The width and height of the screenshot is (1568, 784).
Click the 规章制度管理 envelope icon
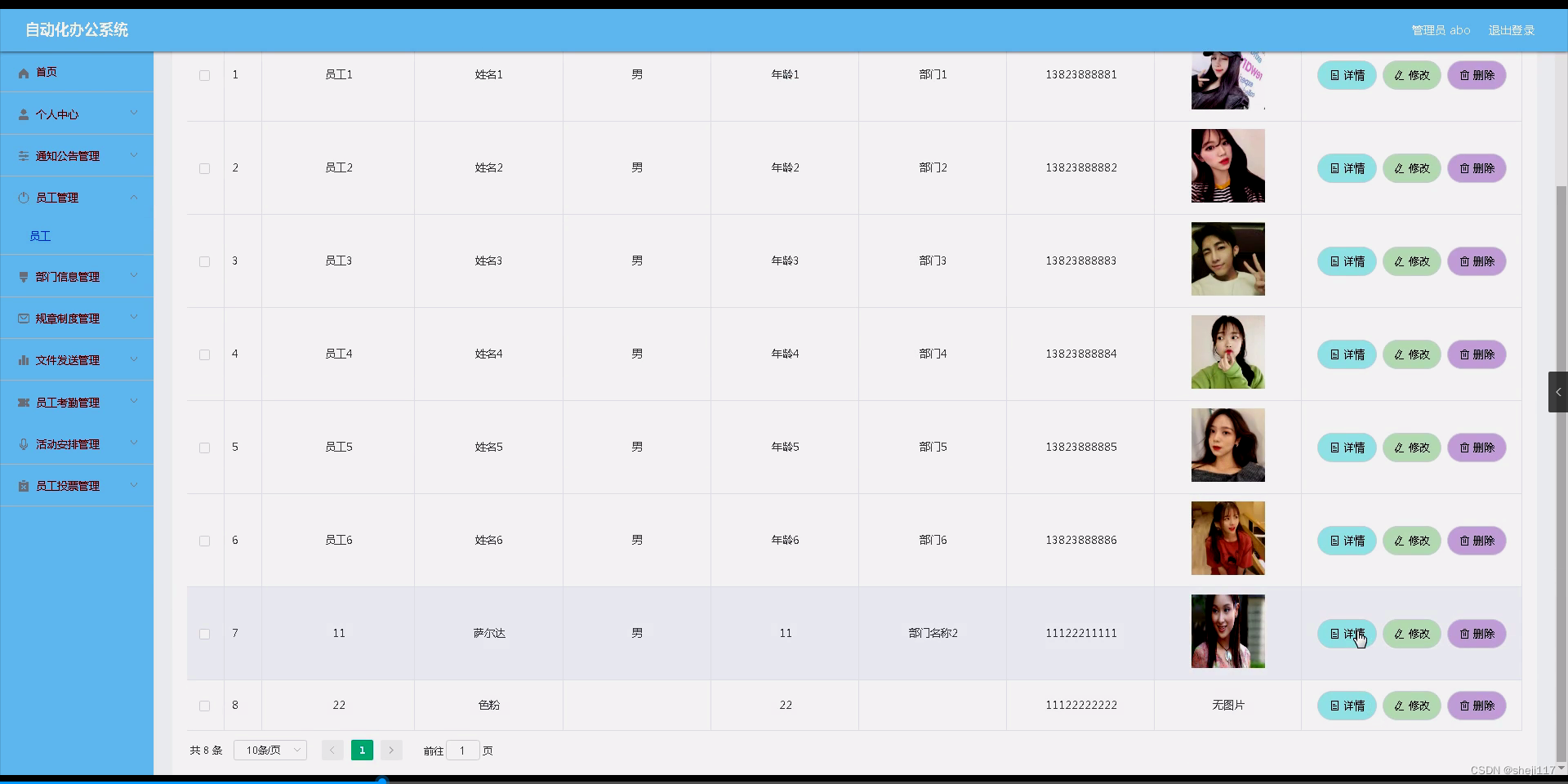pos(23,318)
